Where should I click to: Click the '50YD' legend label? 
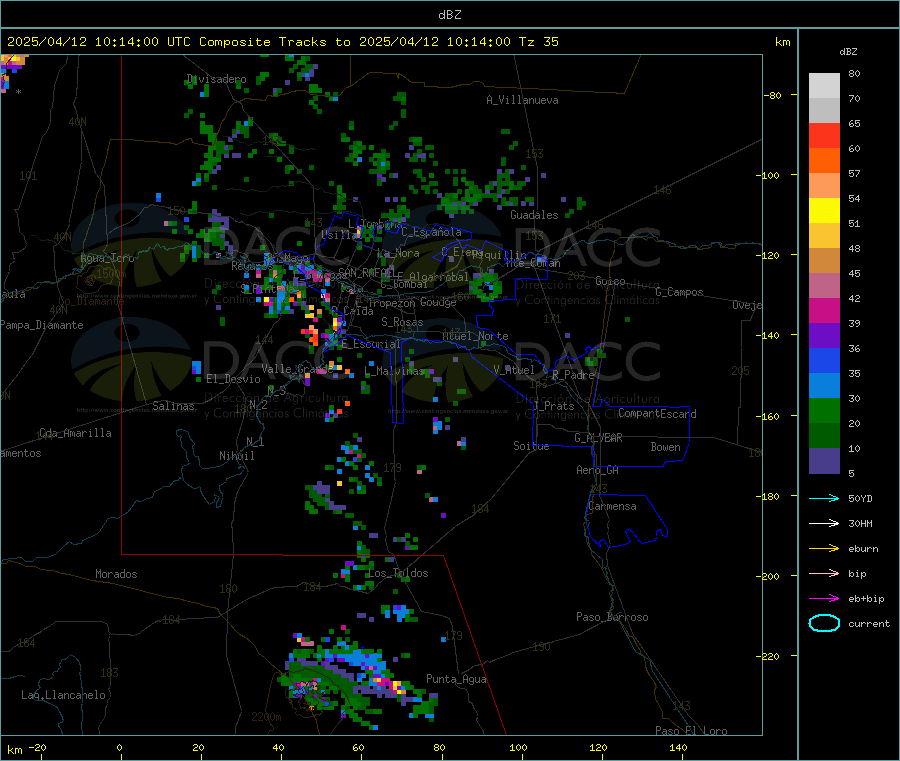[x=860, y=498]
